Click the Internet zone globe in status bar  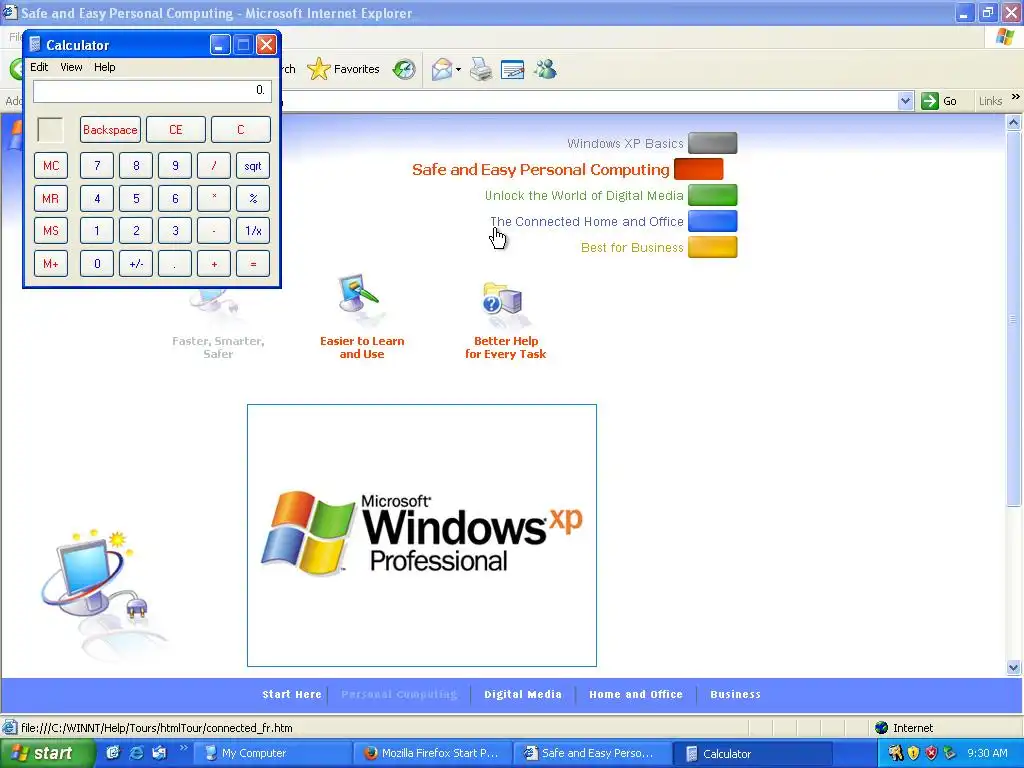pos(882,728)
